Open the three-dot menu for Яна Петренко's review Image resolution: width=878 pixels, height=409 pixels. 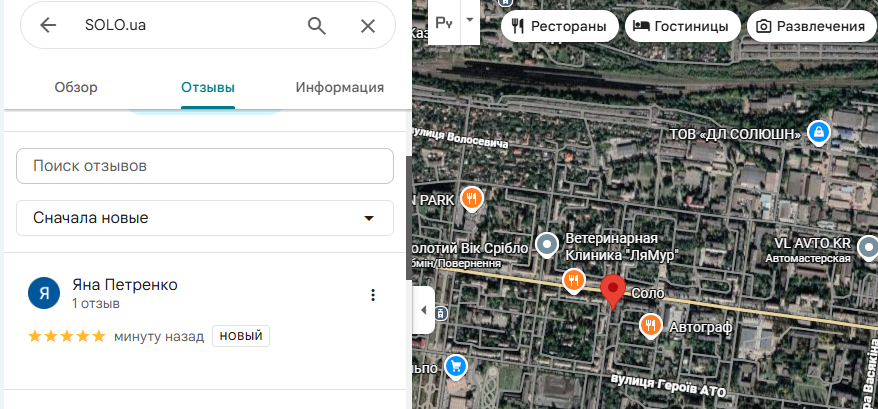tap(373, 295)
